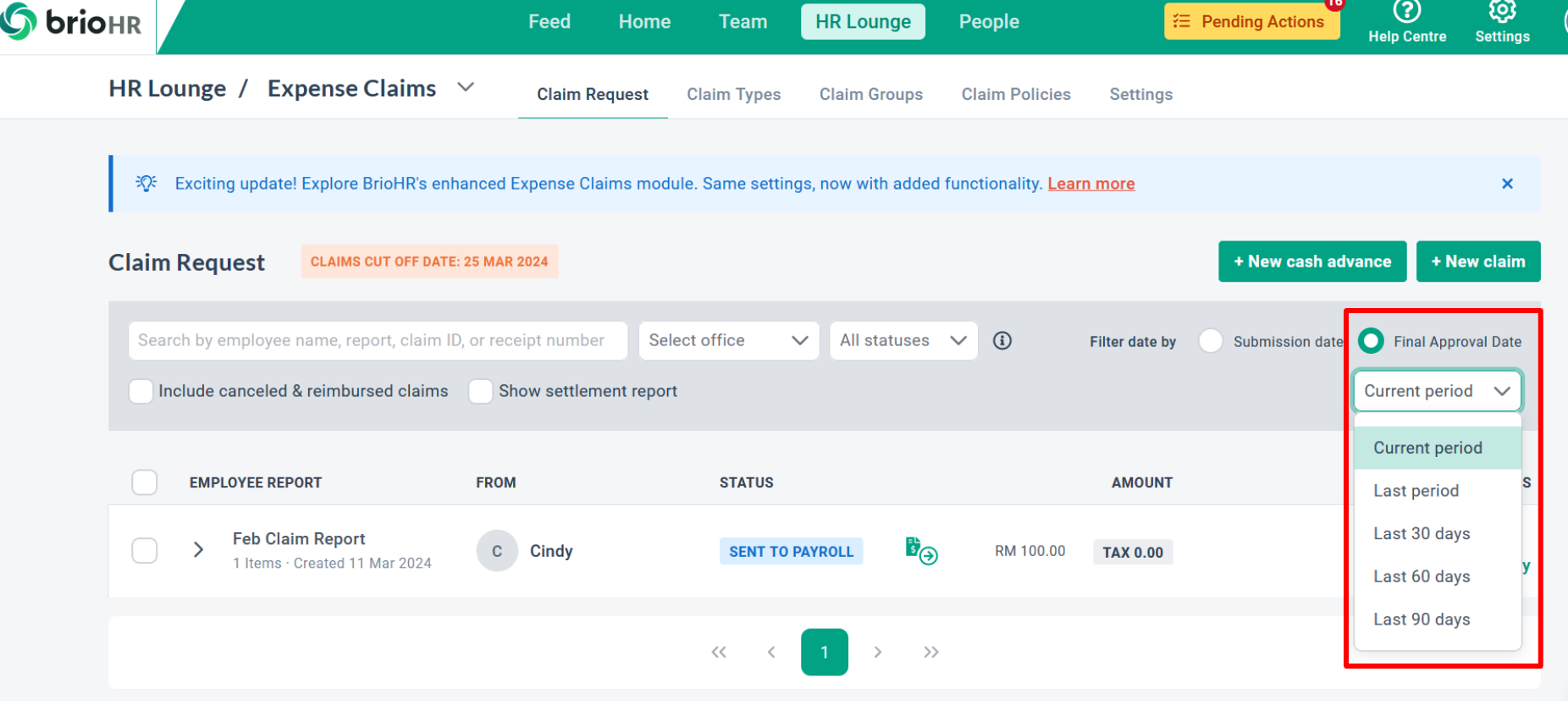Click the BrioHR logo
Image resolution: width=1568 pixels, height=705 pixels.
[71, 21]
